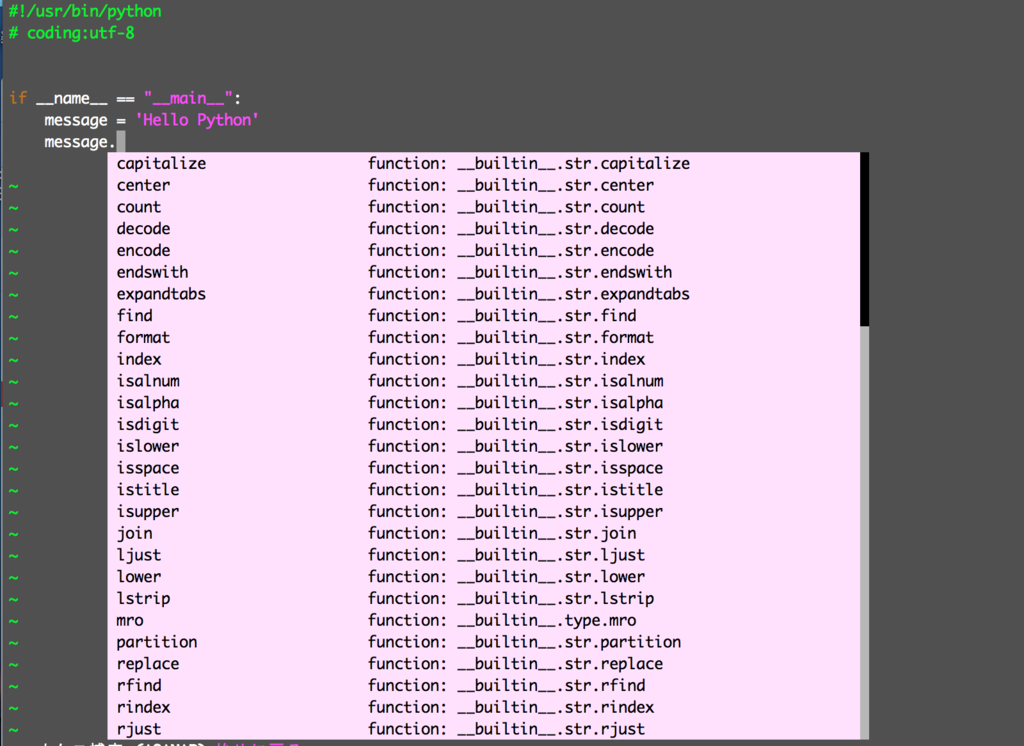Place cursor on shebang line
Viewport: 1024px width, 746px height.
click(x=85, y=12)
